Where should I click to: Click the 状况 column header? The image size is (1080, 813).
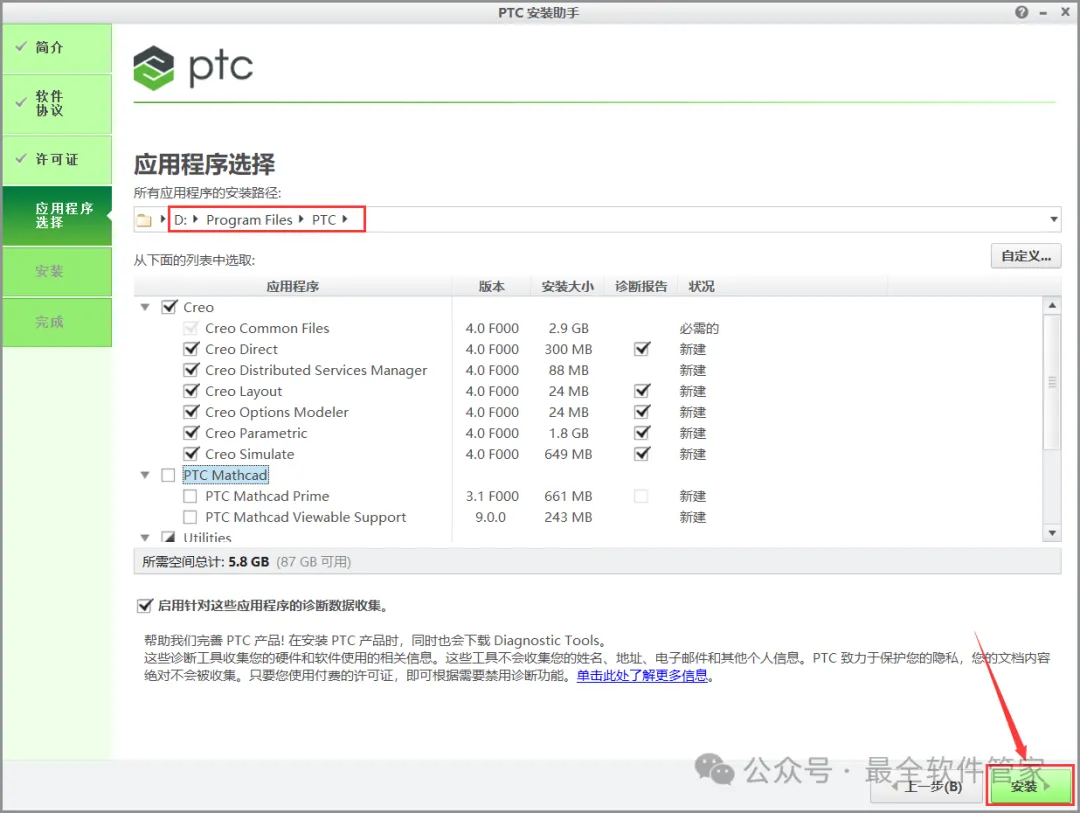coord(701,287)
